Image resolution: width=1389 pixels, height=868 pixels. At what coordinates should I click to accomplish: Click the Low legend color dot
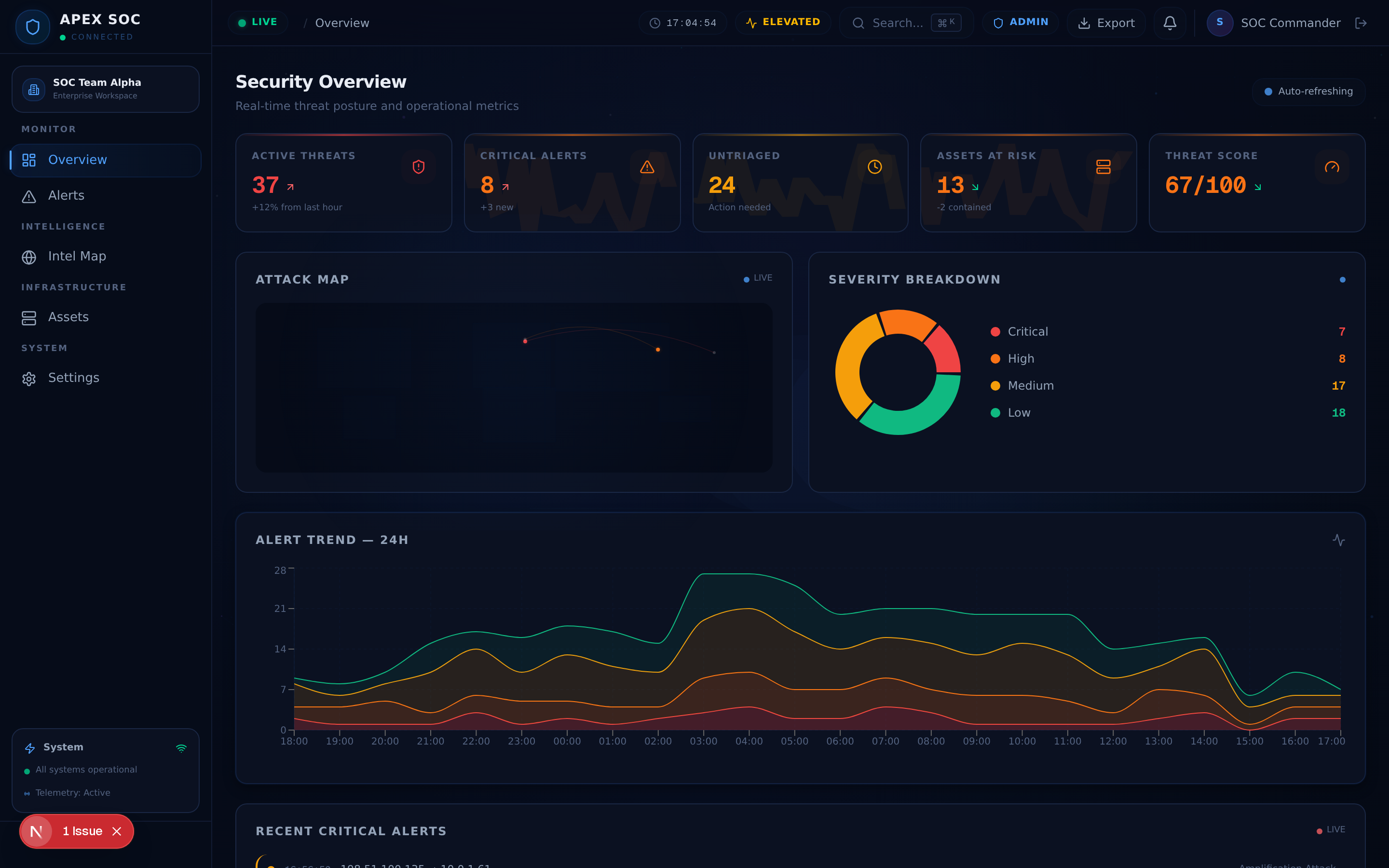(x=995, y=413)
